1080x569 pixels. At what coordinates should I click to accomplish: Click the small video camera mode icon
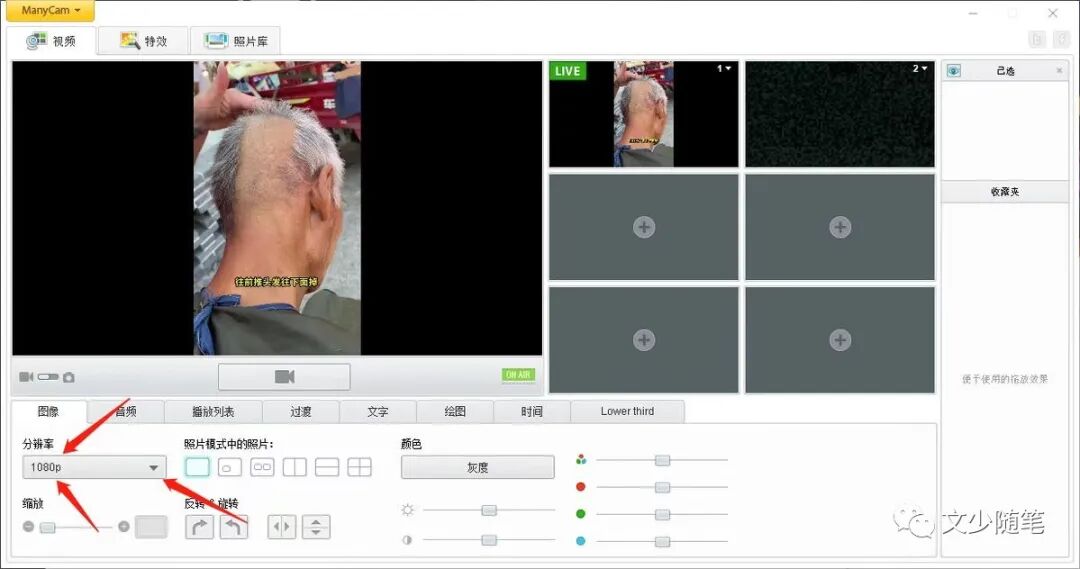point(26,377)
